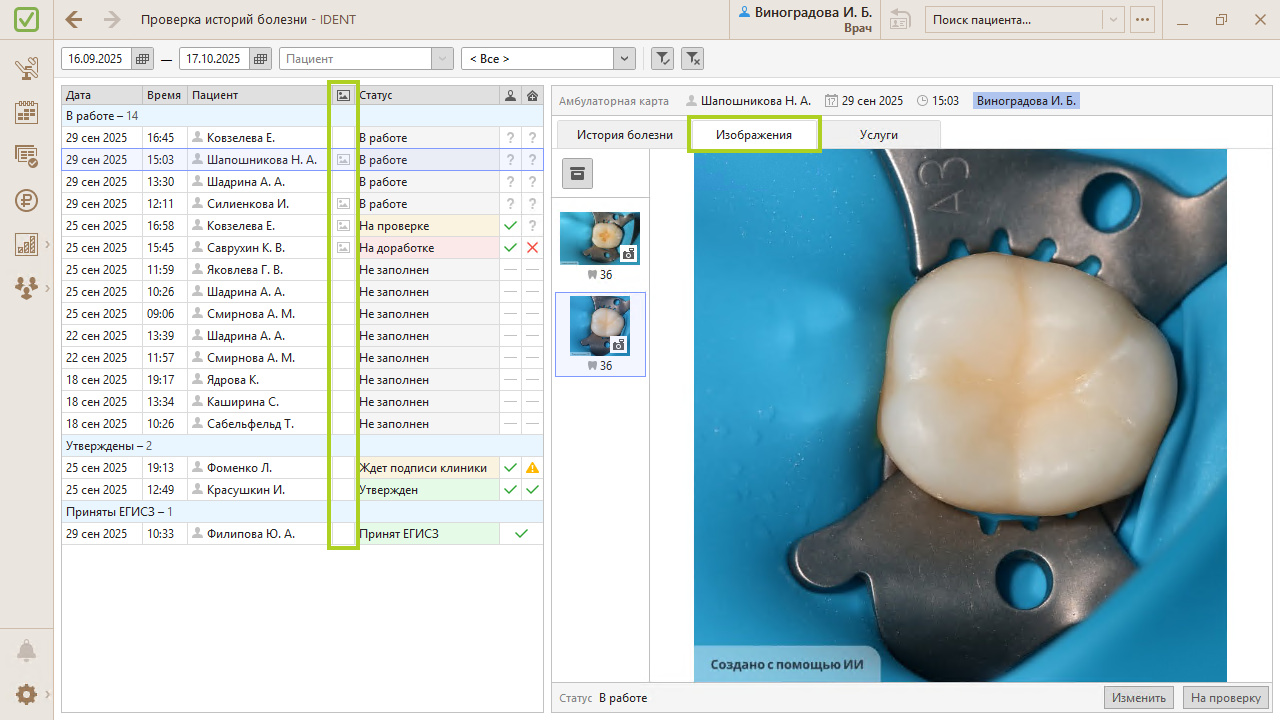This screenshot has width=1280, height=720.
Task: Select the first tooth 36 thumbnail
Action: (599, 238)
